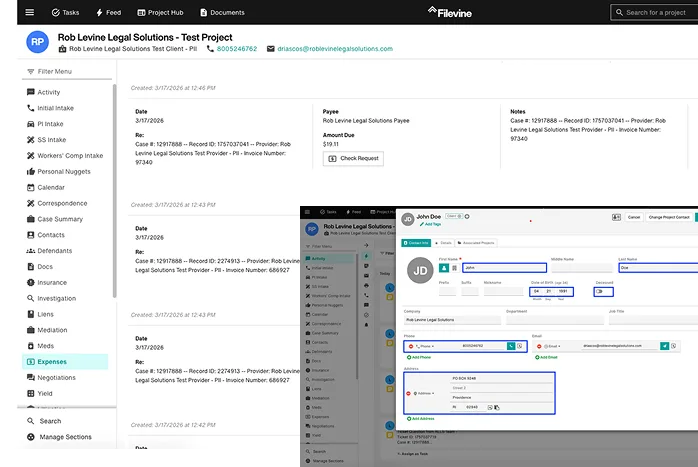Click the empty Middle Name field
698x467 pixels.
tap(582, 268)
